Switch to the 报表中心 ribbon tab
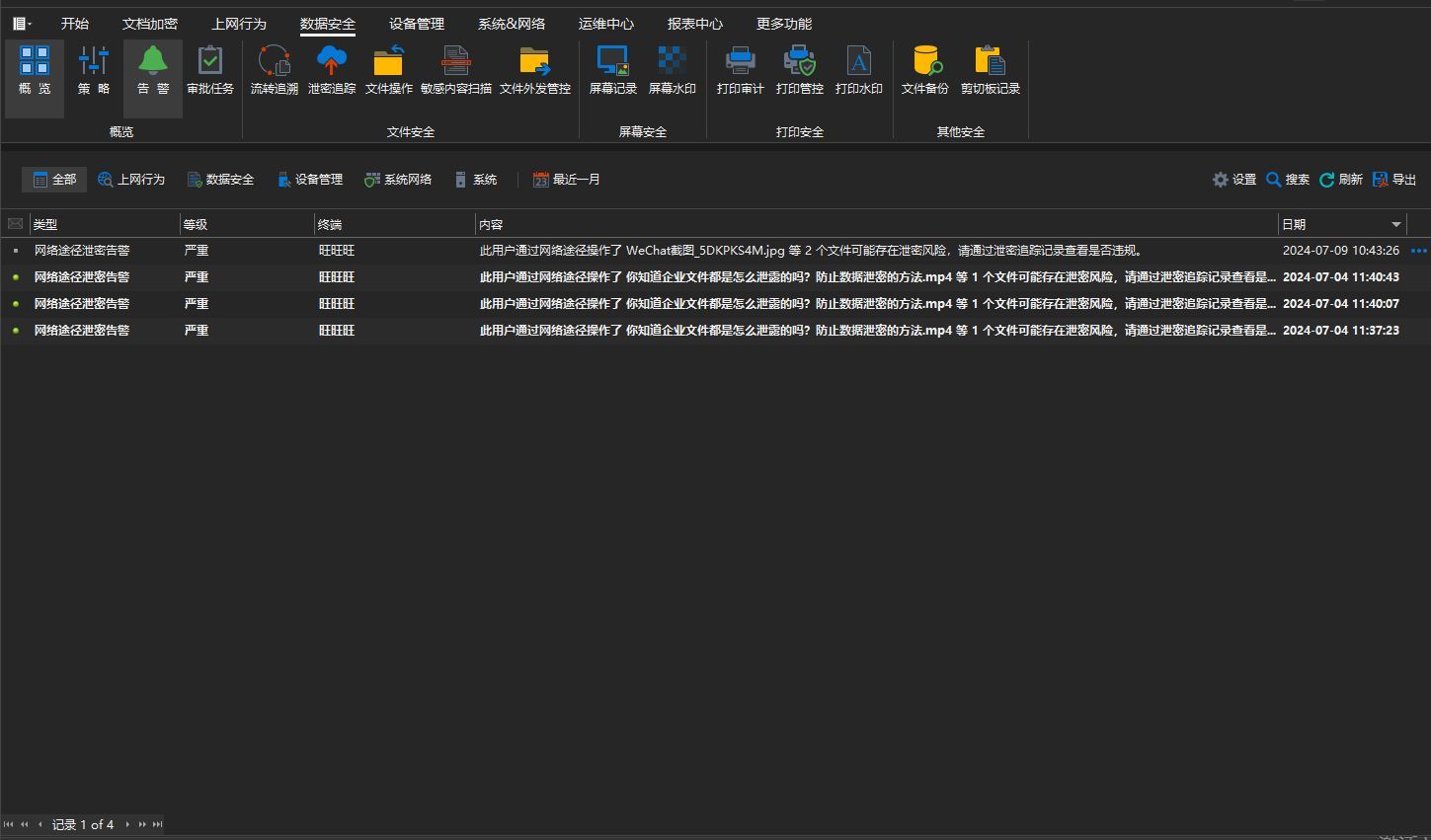The image size is (1431, 840). [x=695, y=24]
